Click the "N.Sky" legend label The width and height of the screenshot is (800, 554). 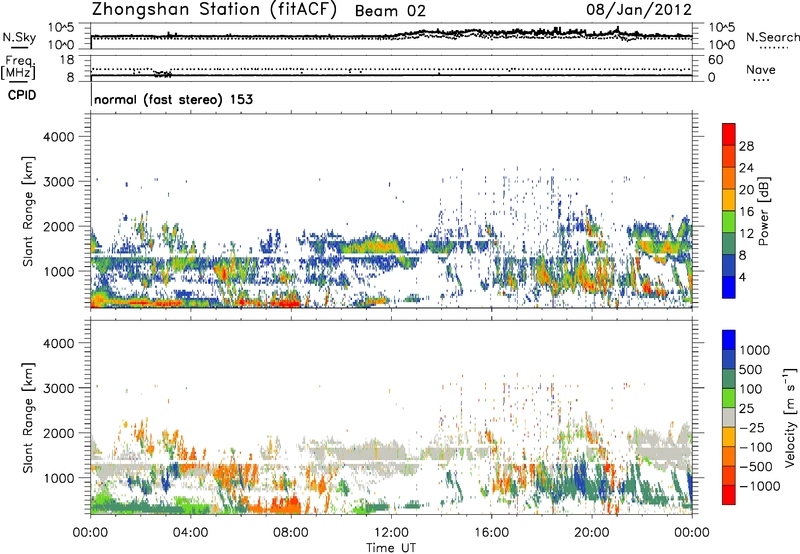(x=19, y=37)
